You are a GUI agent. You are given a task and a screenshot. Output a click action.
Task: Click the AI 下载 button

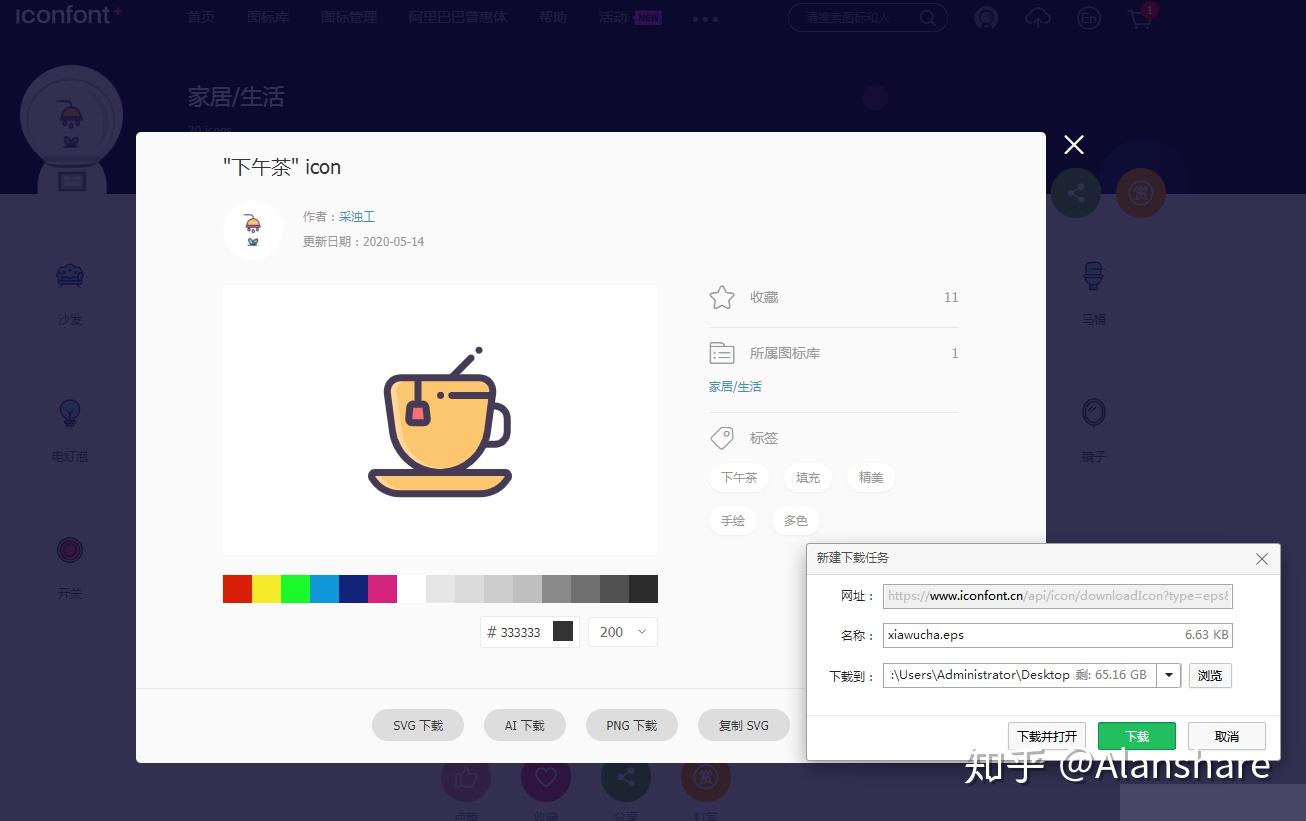(525, 725)
